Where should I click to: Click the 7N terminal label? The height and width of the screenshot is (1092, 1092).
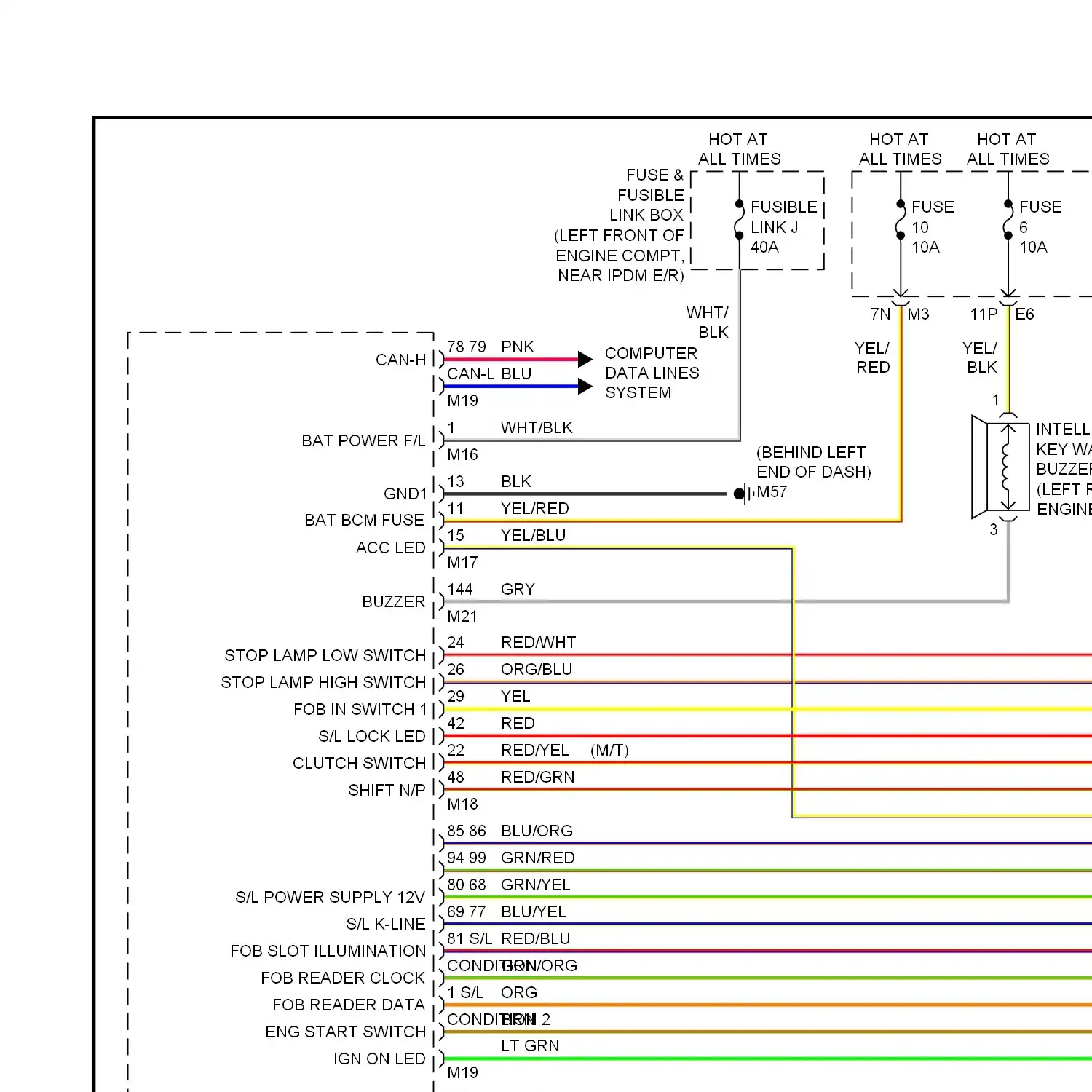pos(880,314)
